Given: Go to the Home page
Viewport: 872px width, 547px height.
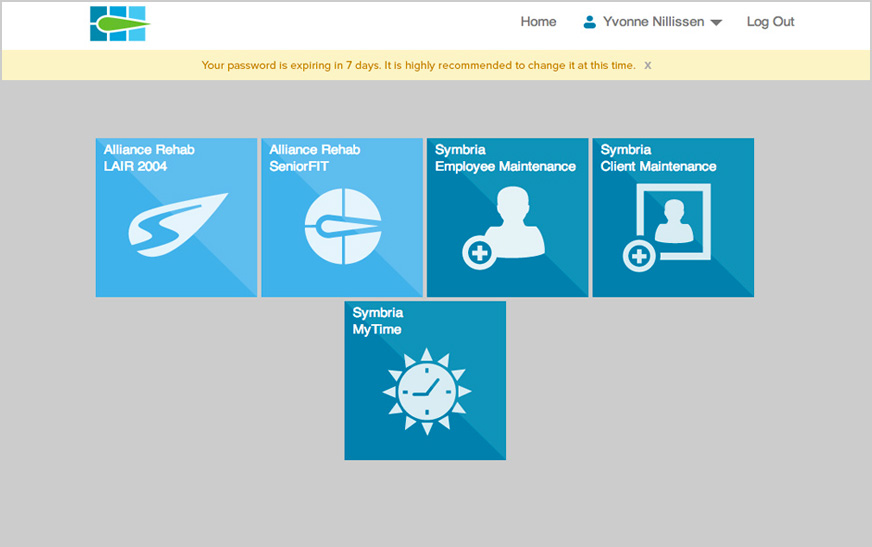Looking at the screenshot, I should tap(538, 22).
